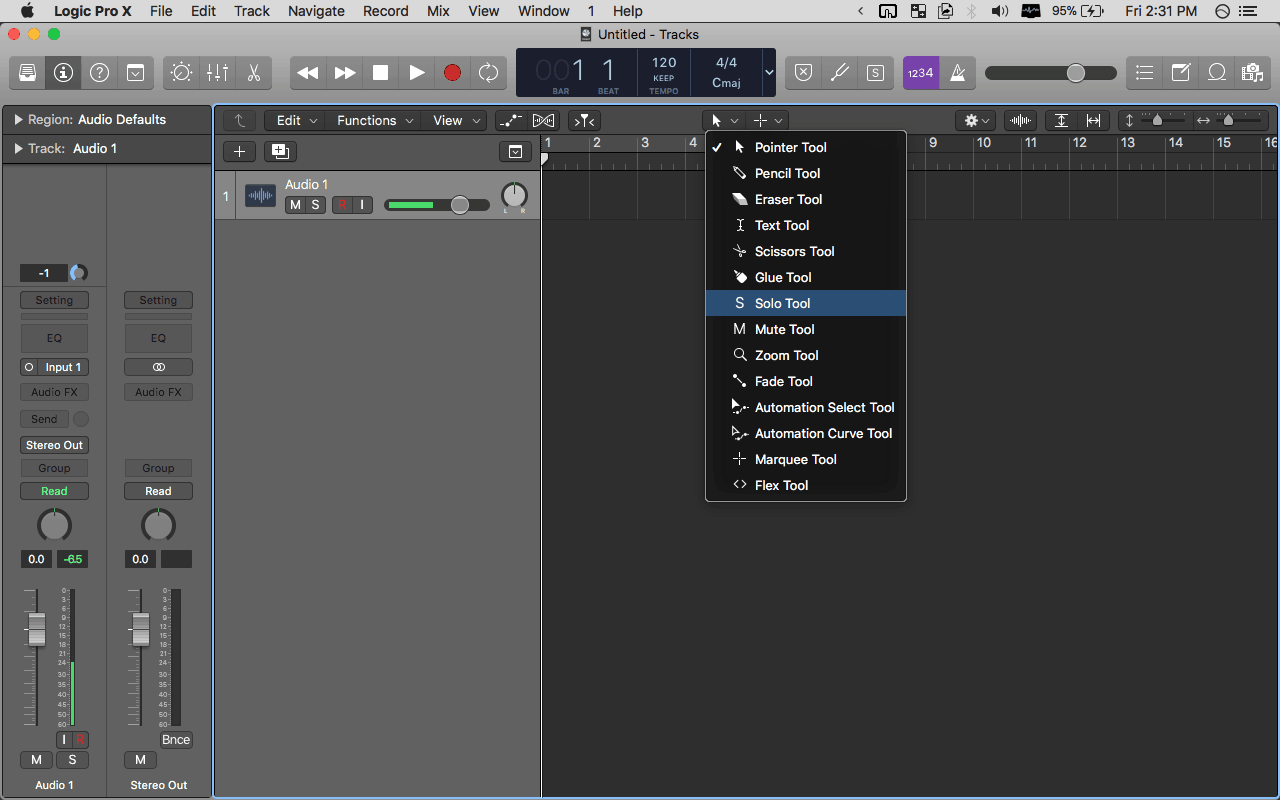Screen dimensions: 1280x800
Task: Enable the purple count-in 1234 button
Action: pos(920,73)
